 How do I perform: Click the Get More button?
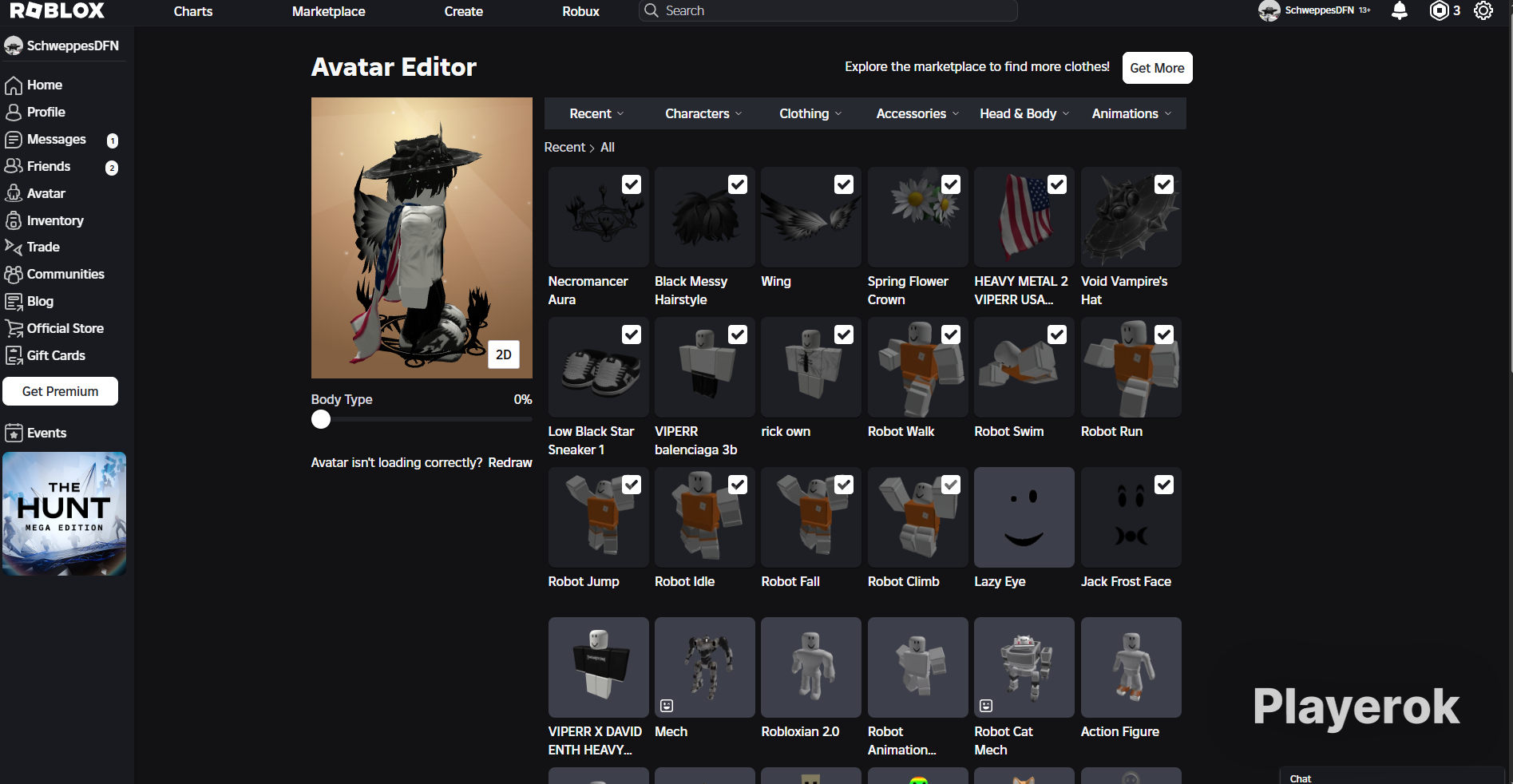[1157, 68]
